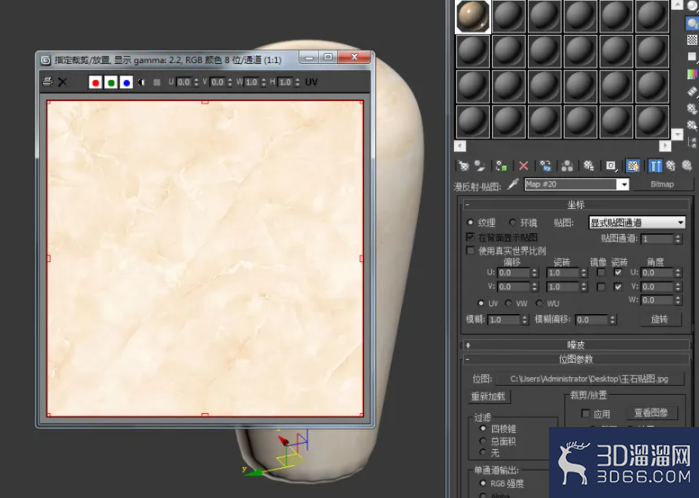Select the 四棱锥 filter radio button
Image resolution: width=699 pixels, height=498 pixels.
click(483, 428)
